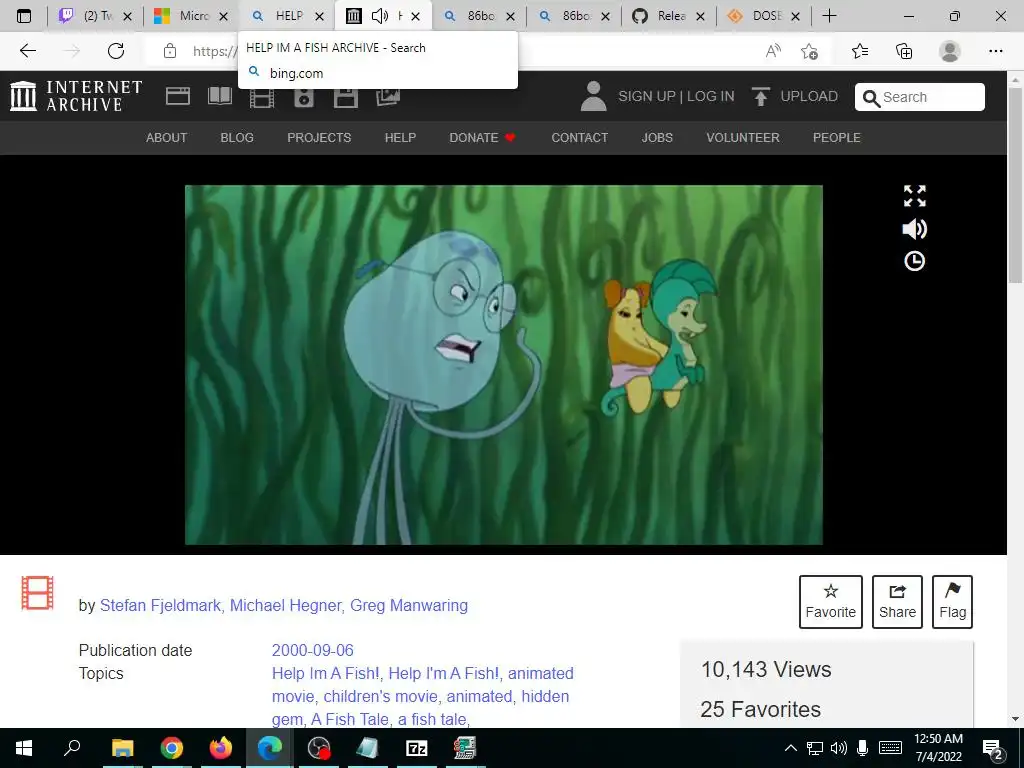Mute the playing tab via speaker icon
This screenshot has height=768, width=1024.
[379, 16]
